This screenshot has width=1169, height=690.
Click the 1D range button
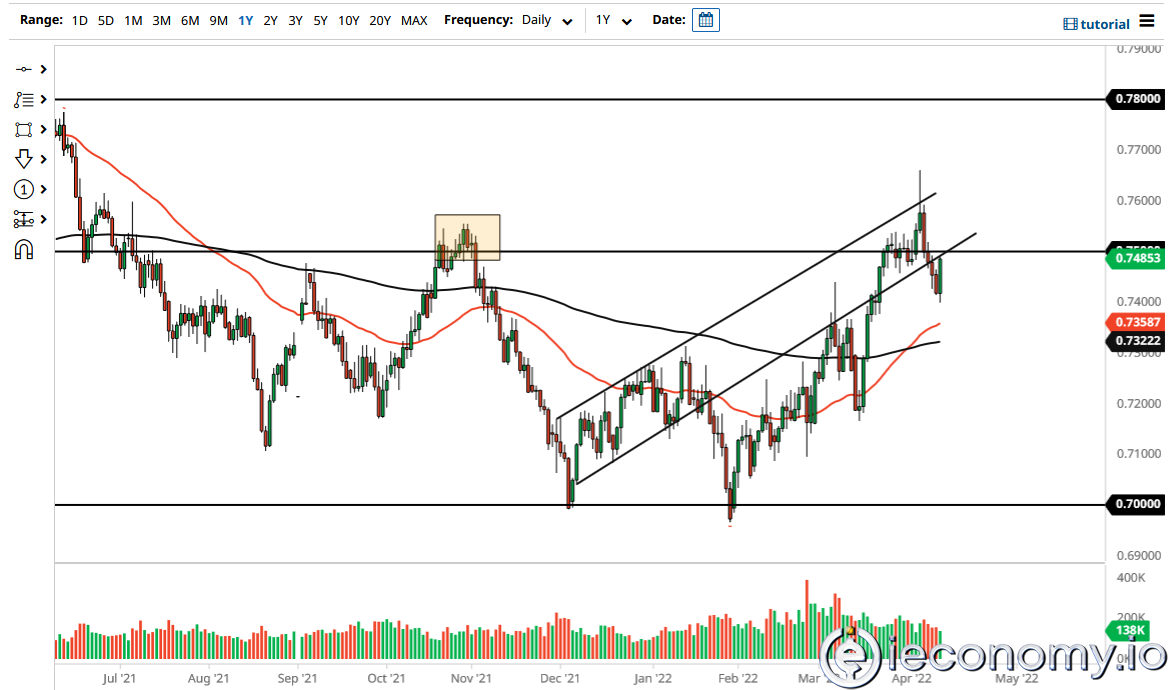click(79, 19)
